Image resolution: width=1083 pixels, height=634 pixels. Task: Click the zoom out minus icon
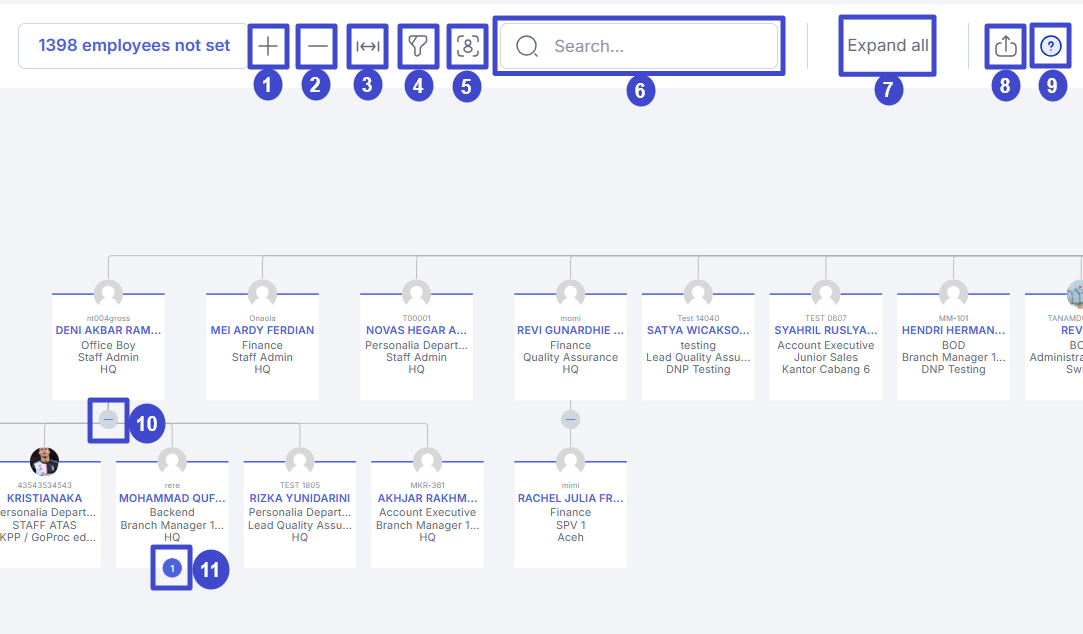coord(317,46)
